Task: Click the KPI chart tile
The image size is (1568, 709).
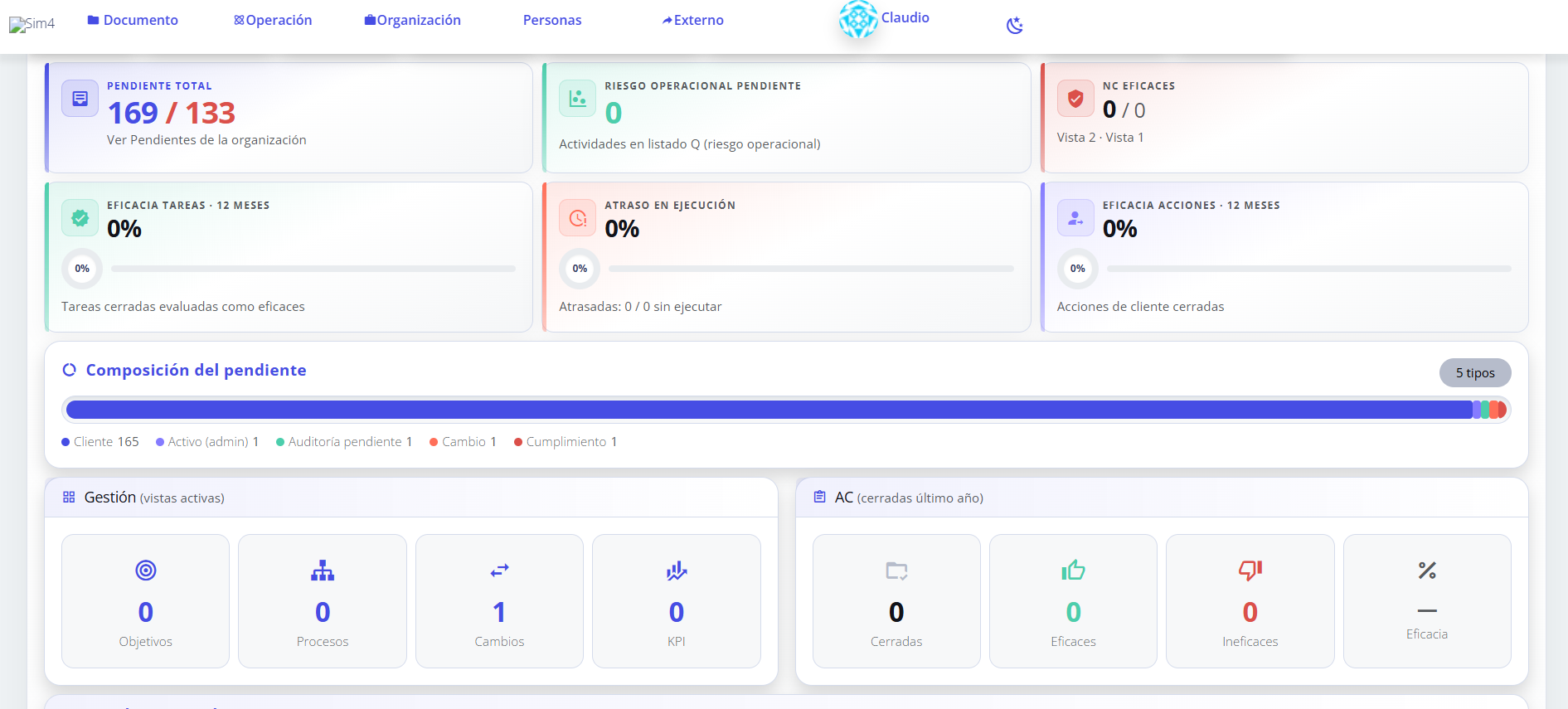Action: (x=677, y=601)
